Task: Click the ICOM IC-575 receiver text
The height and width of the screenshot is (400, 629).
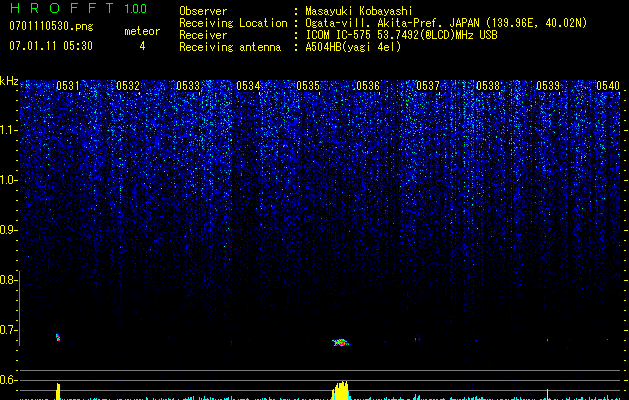Action: [401, 35]
